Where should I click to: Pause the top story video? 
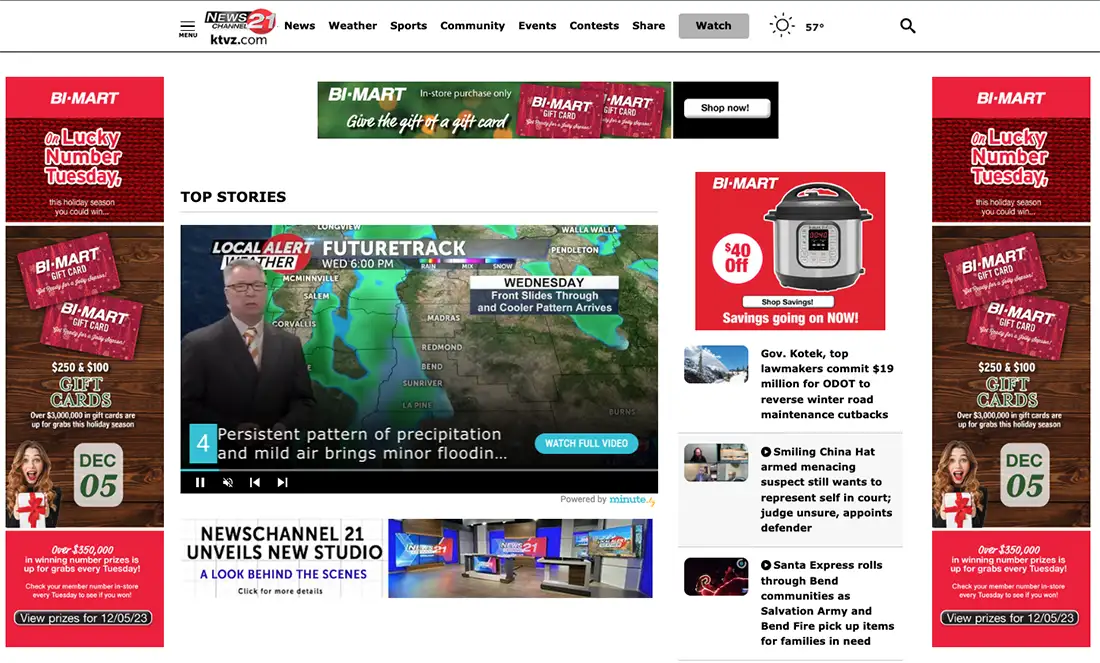click(200, 482)
